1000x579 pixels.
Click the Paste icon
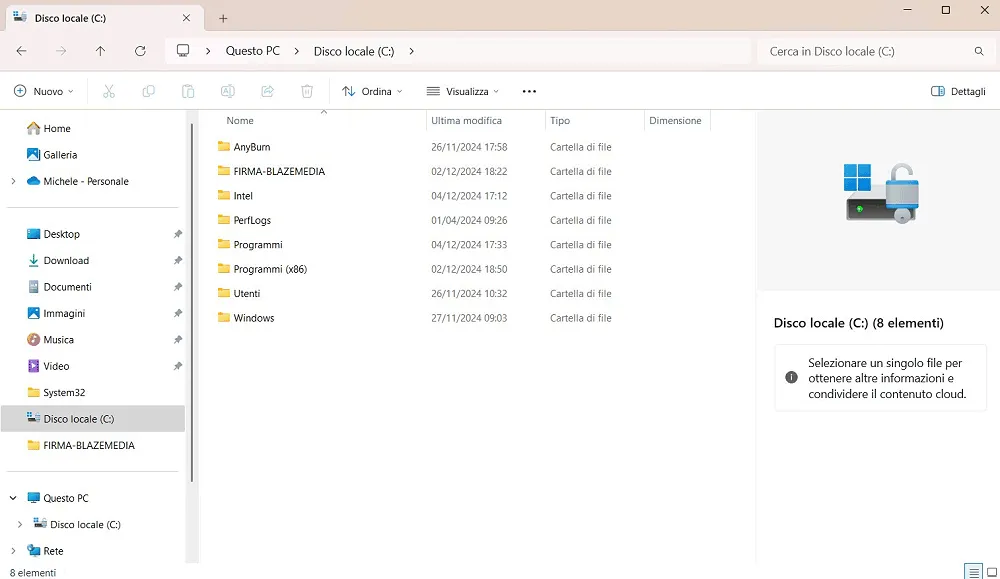coord(187,91)
